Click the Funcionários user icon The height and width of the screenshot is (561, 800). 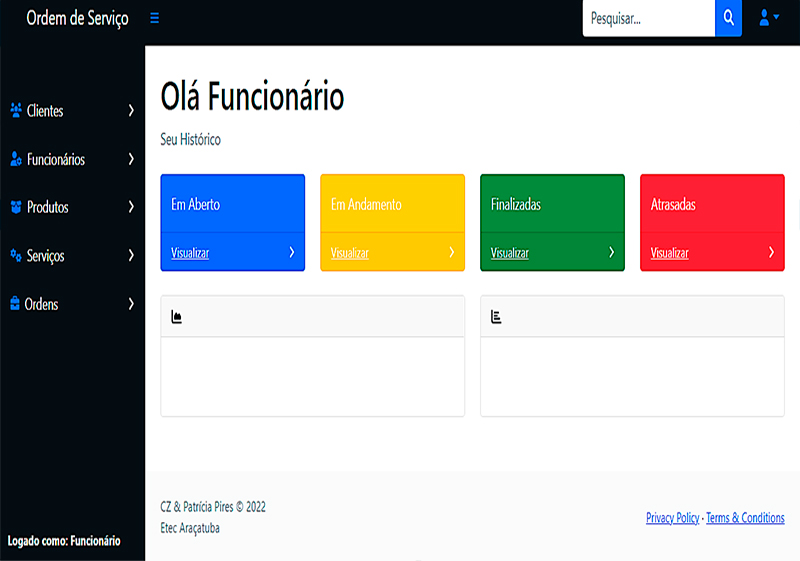16,159
